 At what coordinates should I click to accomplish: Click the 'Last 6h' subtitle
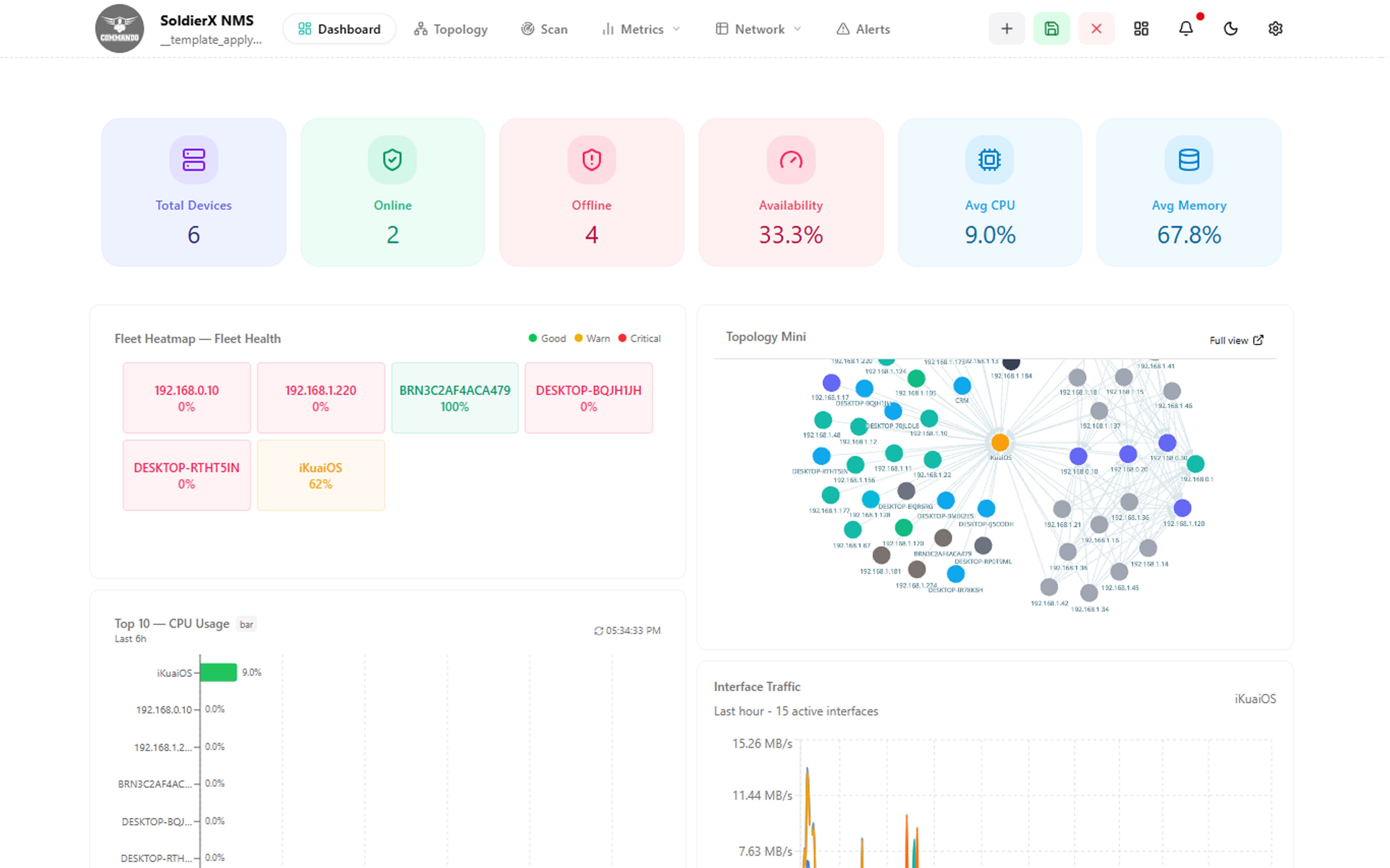[x=130, y=639]
